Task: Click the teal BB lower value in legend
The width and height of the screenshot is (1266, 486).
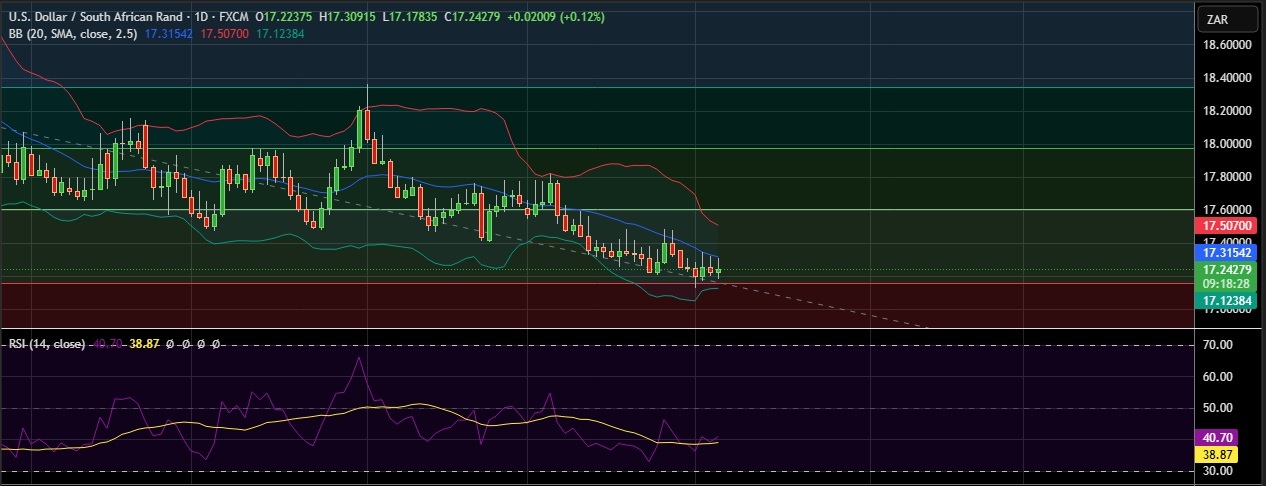Action: tap(281, 33)
